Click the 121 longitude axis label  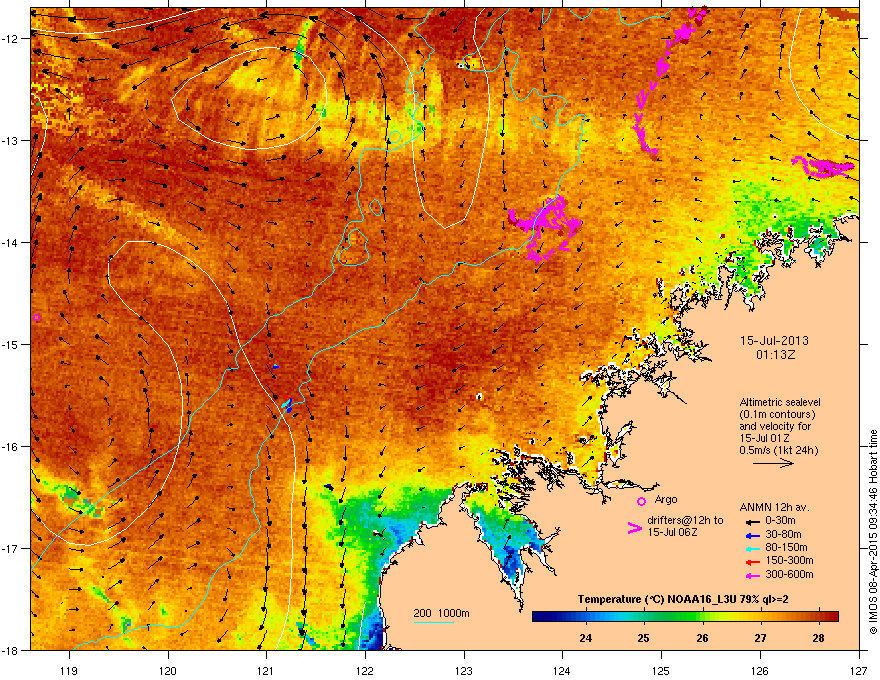(x=266, y=670)
